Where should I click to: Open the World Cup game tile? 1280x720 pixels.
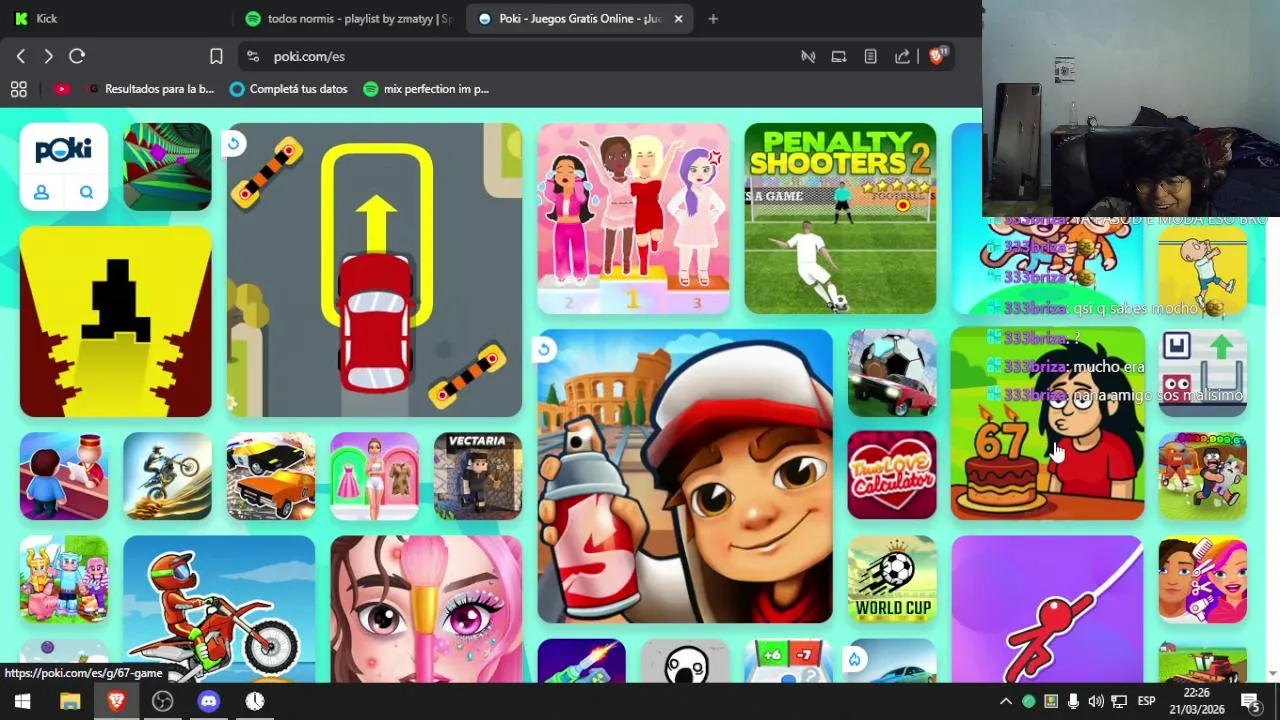point(892,579)
